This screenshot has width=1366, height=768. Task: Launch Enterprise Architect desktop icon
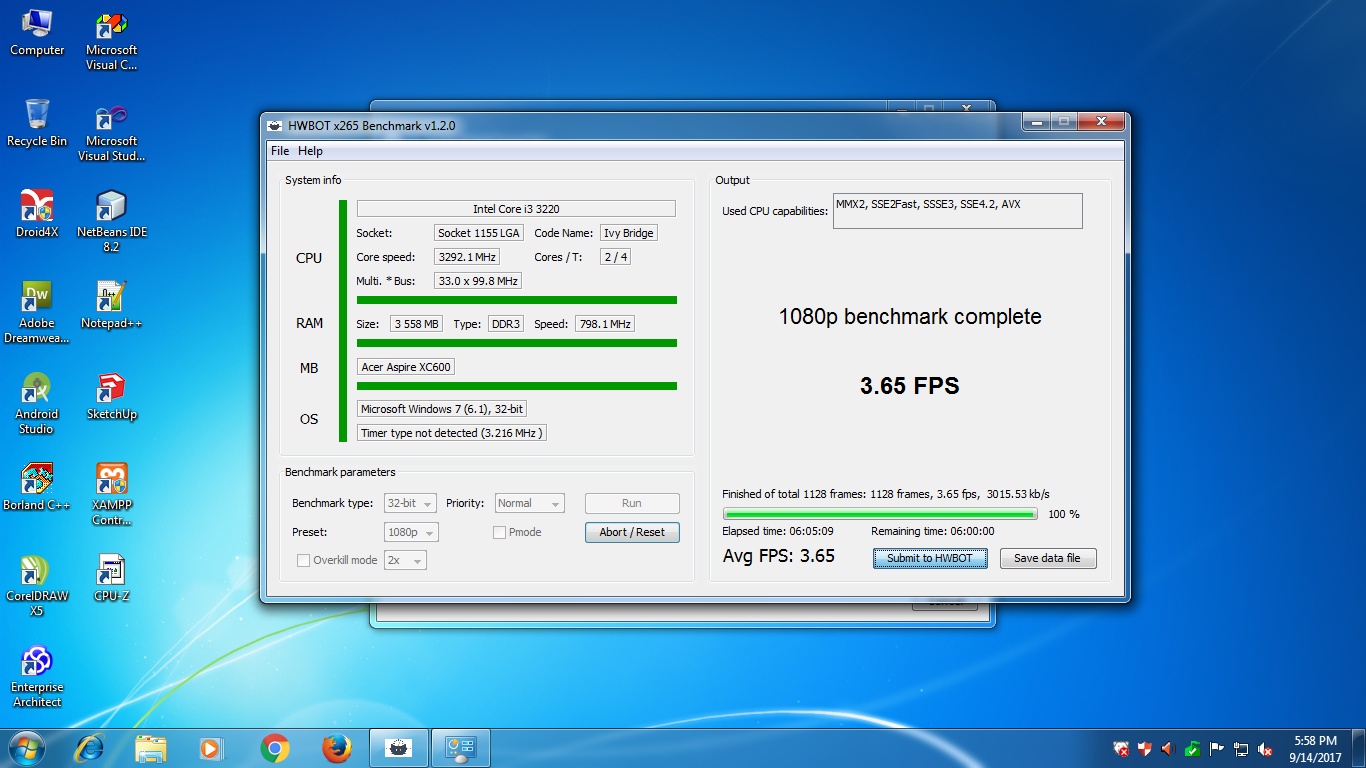click(x=37, y=677)
